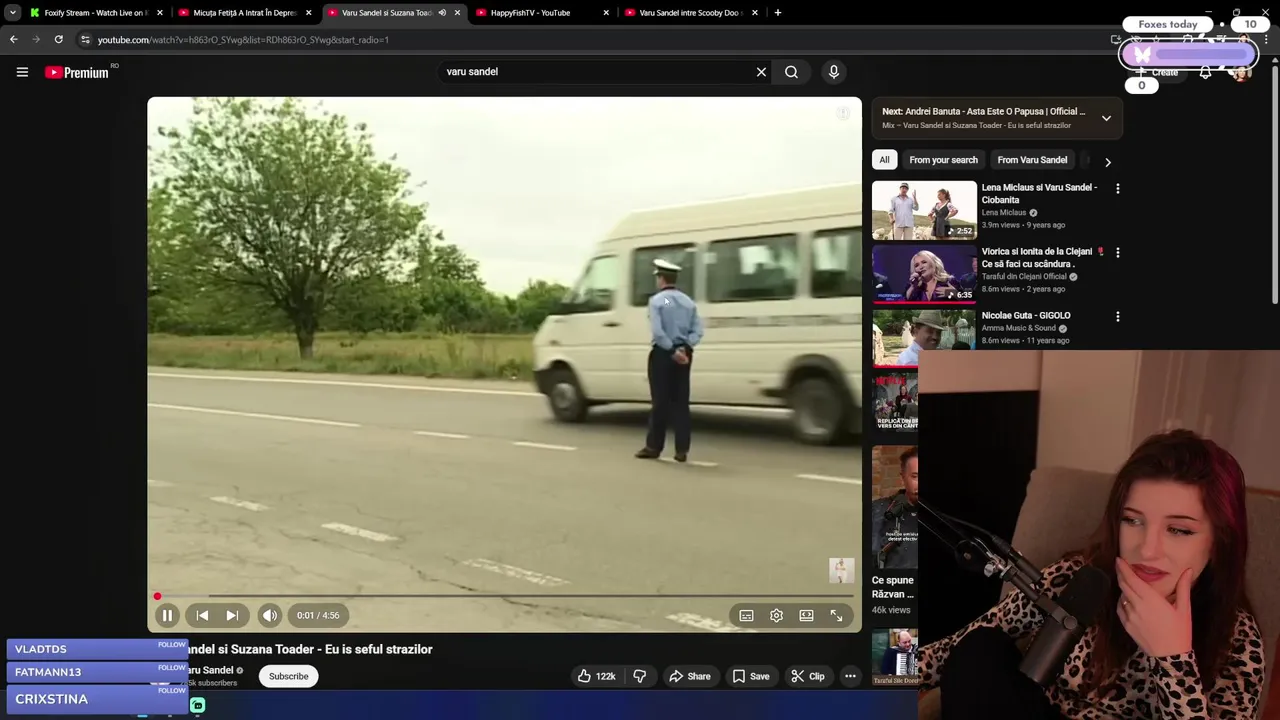Pause the playing video
The width and height of the screenshot is (1280, 720).
(167, 616)
